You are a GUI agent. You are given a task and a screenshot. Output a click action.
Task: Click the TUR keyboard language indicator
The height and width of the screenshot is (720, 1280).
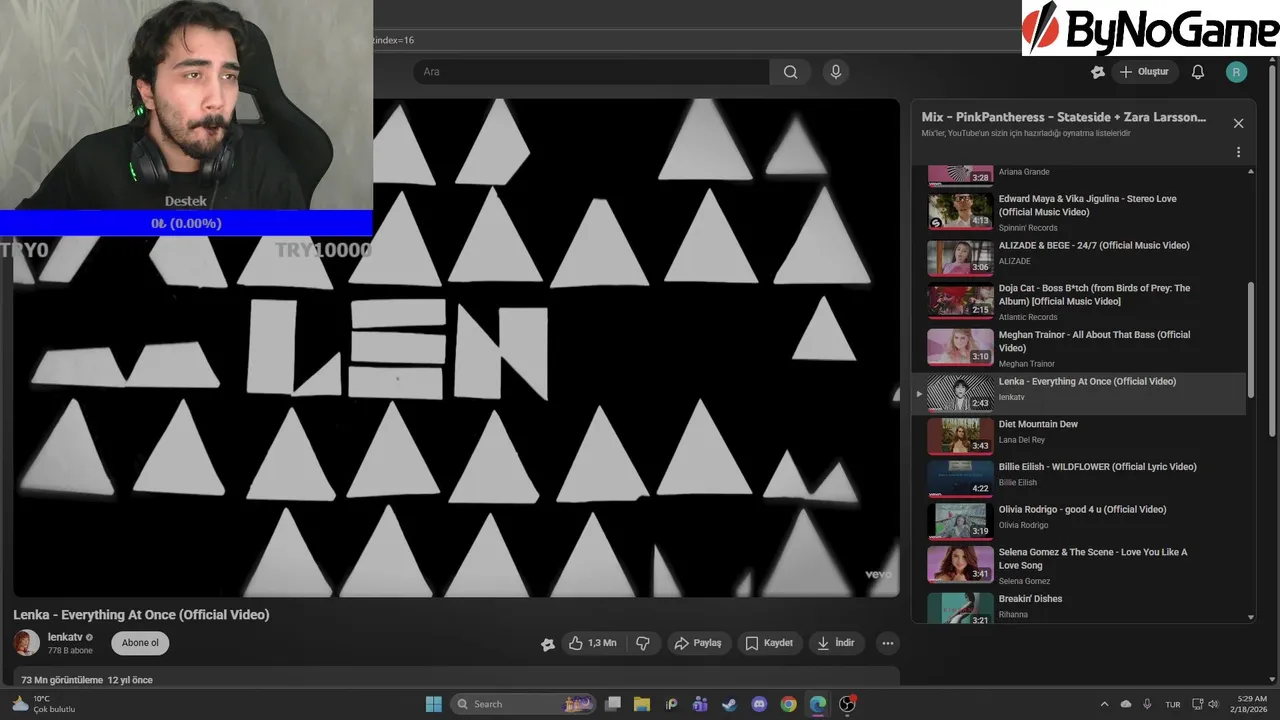point(1173,704)
